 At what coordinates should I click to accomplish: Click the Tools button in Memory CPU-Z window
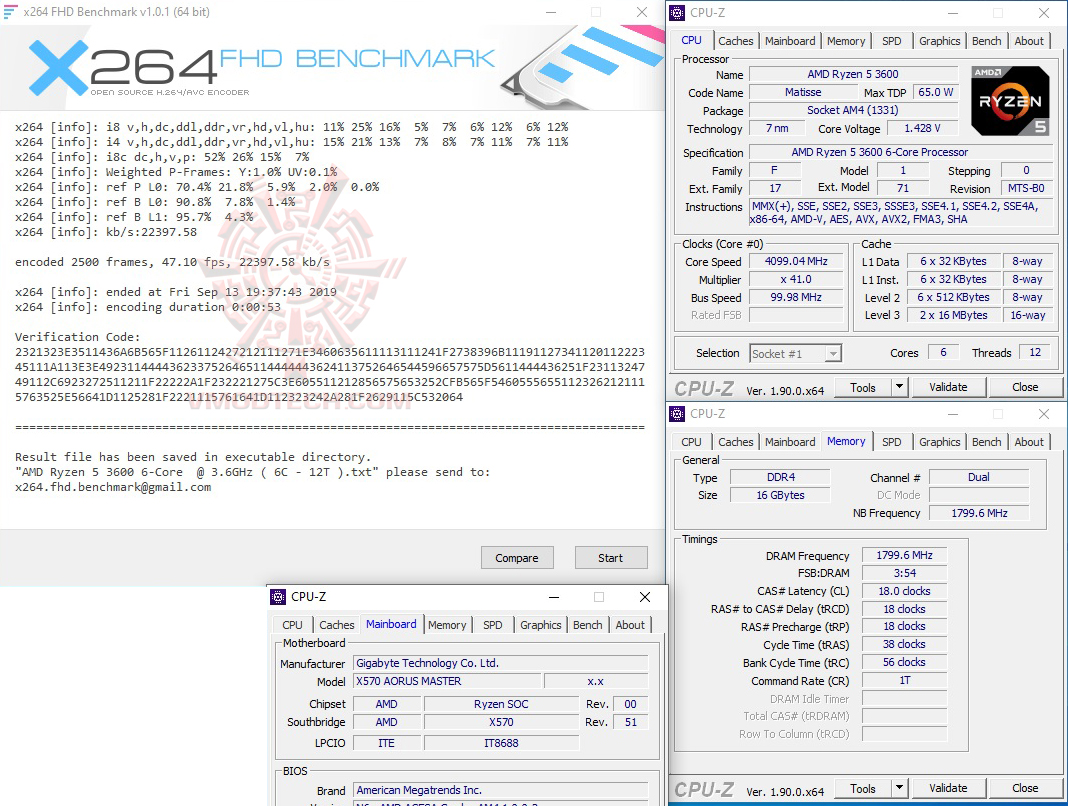862,788
